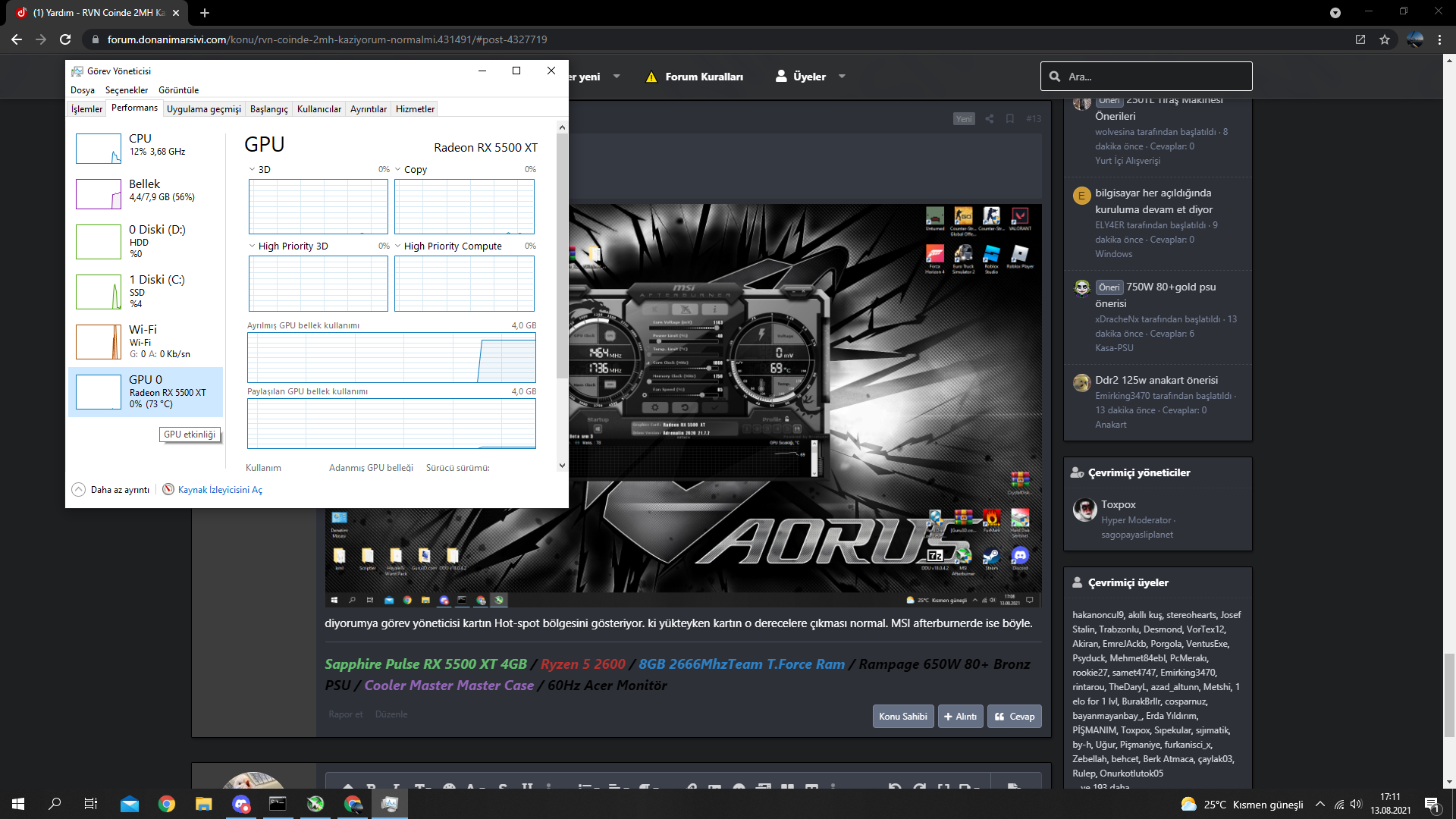Image resolution: width=1456 pixels, height=819 pixels.
Task: Click the Resource Monitor icon in Task Manager
Action: pos(168,489)
